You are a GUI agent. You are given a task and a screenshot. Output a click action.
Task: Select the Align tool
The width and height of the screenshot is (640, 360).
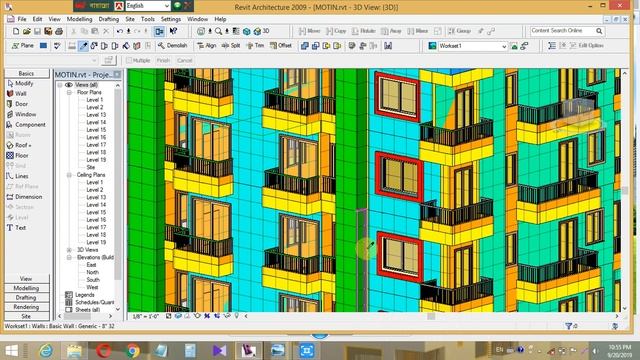coord(207,46)
